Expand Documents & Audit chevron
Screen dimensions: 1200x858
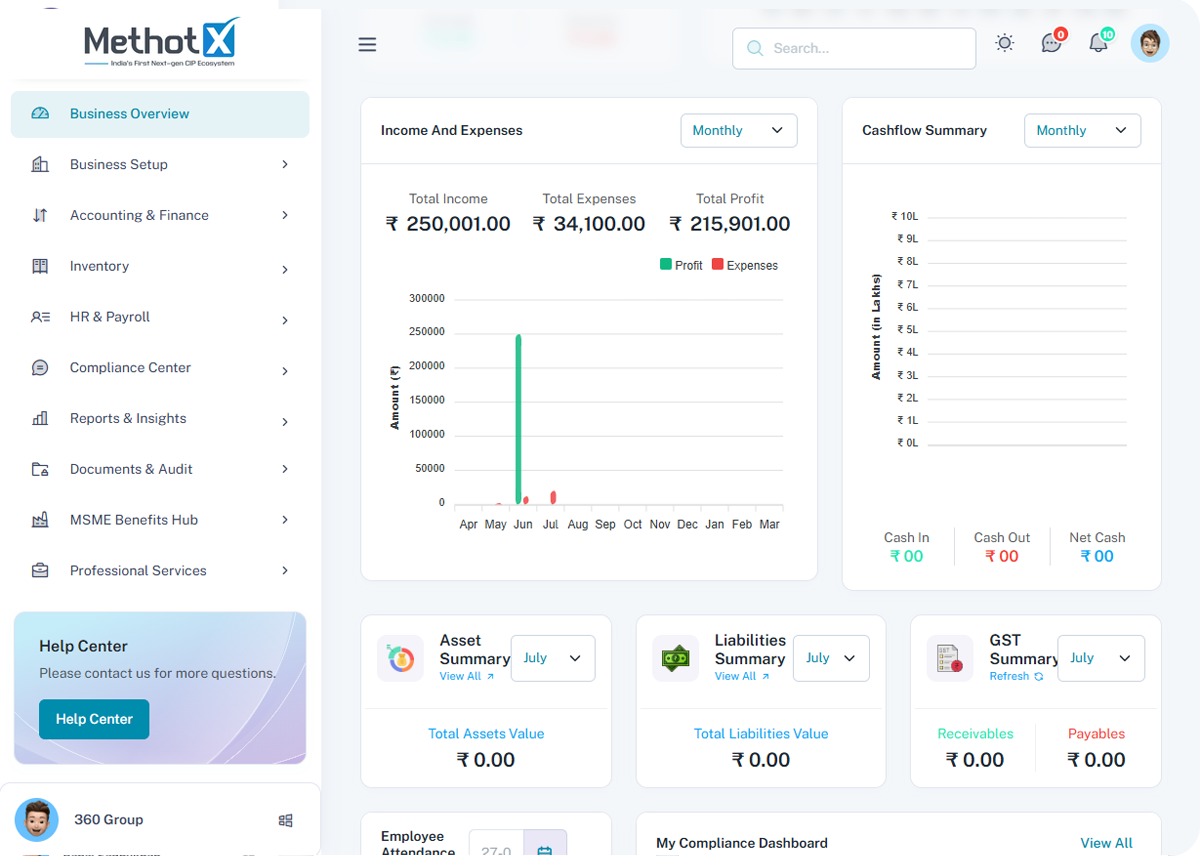click(x=285, y=469)
